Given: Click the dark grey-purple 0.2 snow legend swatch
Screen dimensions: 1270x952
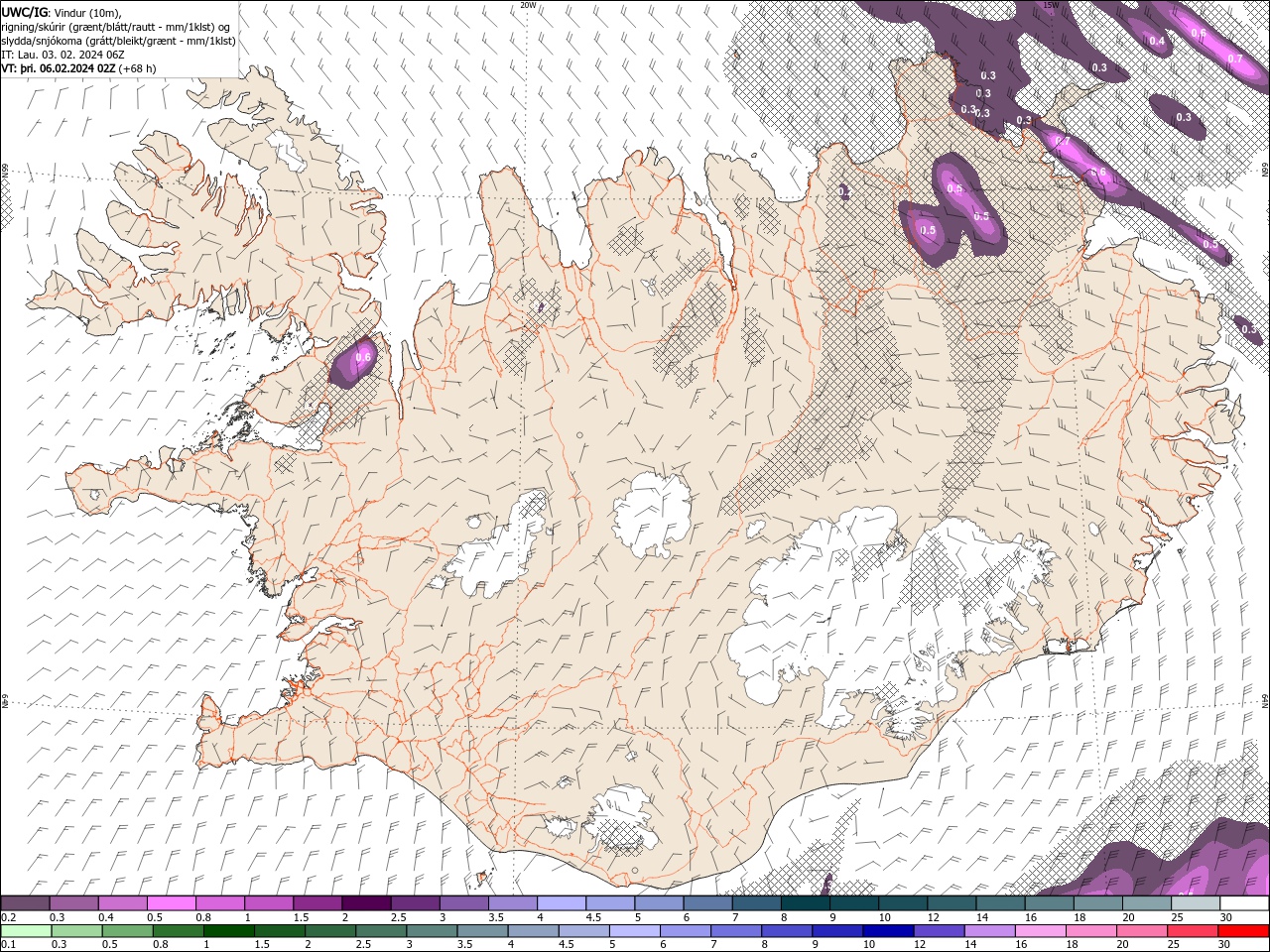Looking at the screenshot, I should tap(25, 903).
